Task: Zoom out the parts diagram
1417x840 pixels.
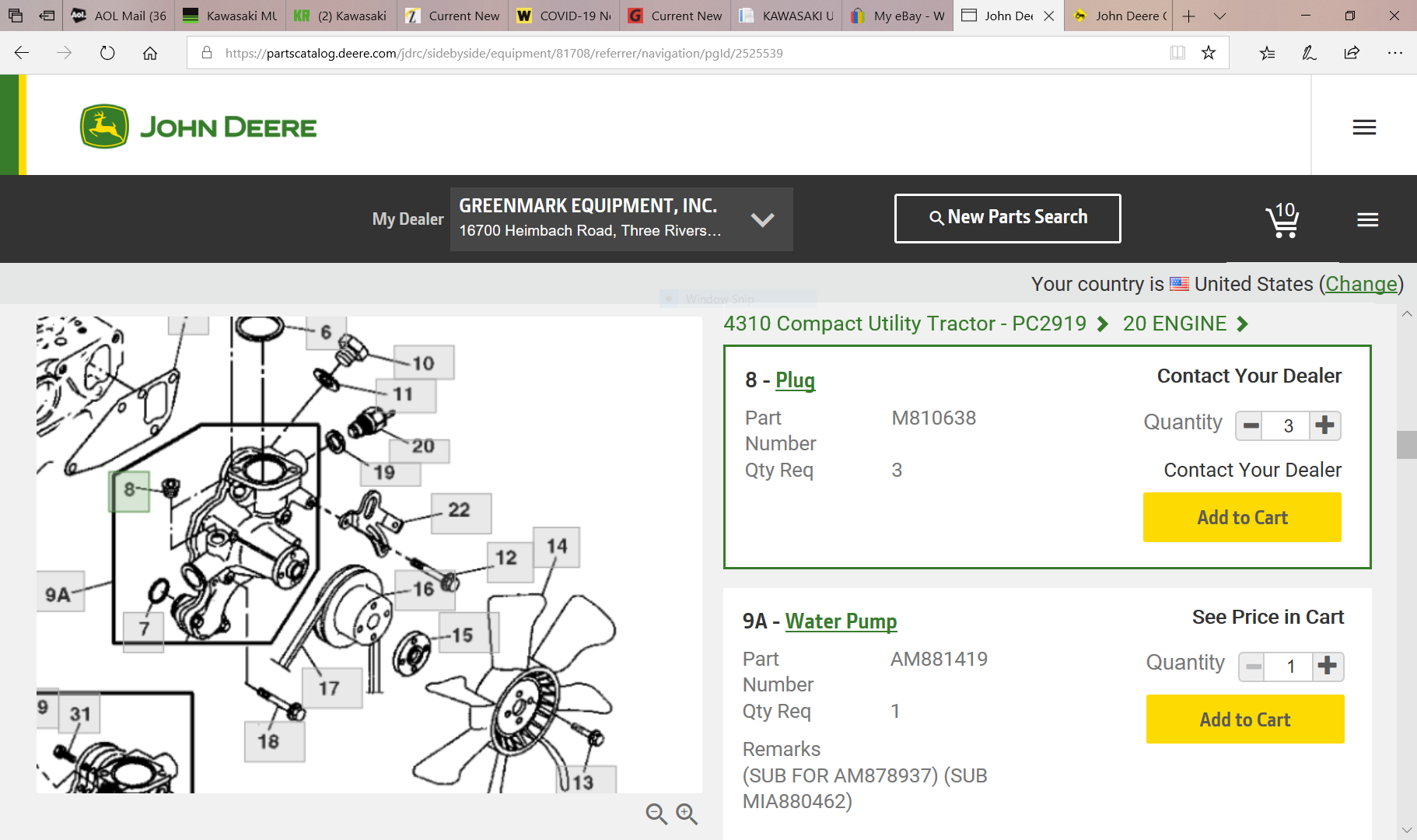Action: (x=656, y=814)
